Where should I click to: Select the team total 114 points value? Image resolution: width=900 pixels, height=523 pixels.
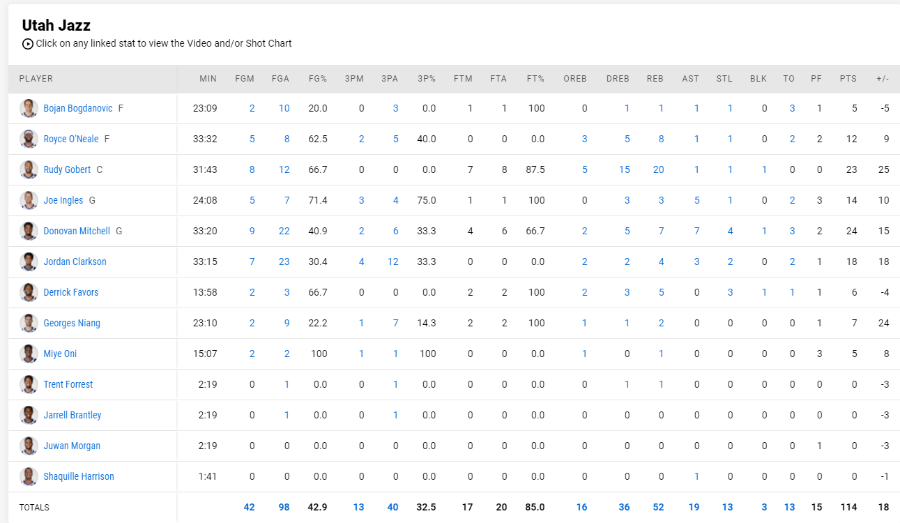coord(848,507)
